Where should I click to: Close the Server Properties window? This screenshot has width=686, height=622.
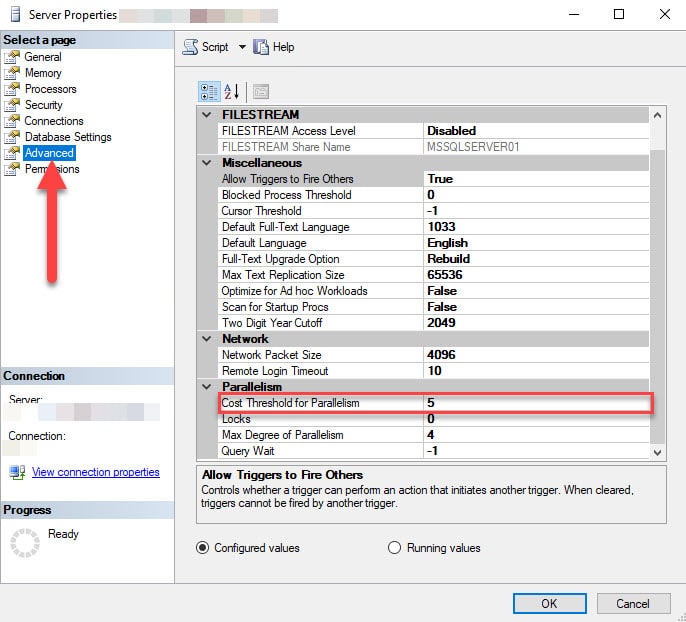(665, 14)
